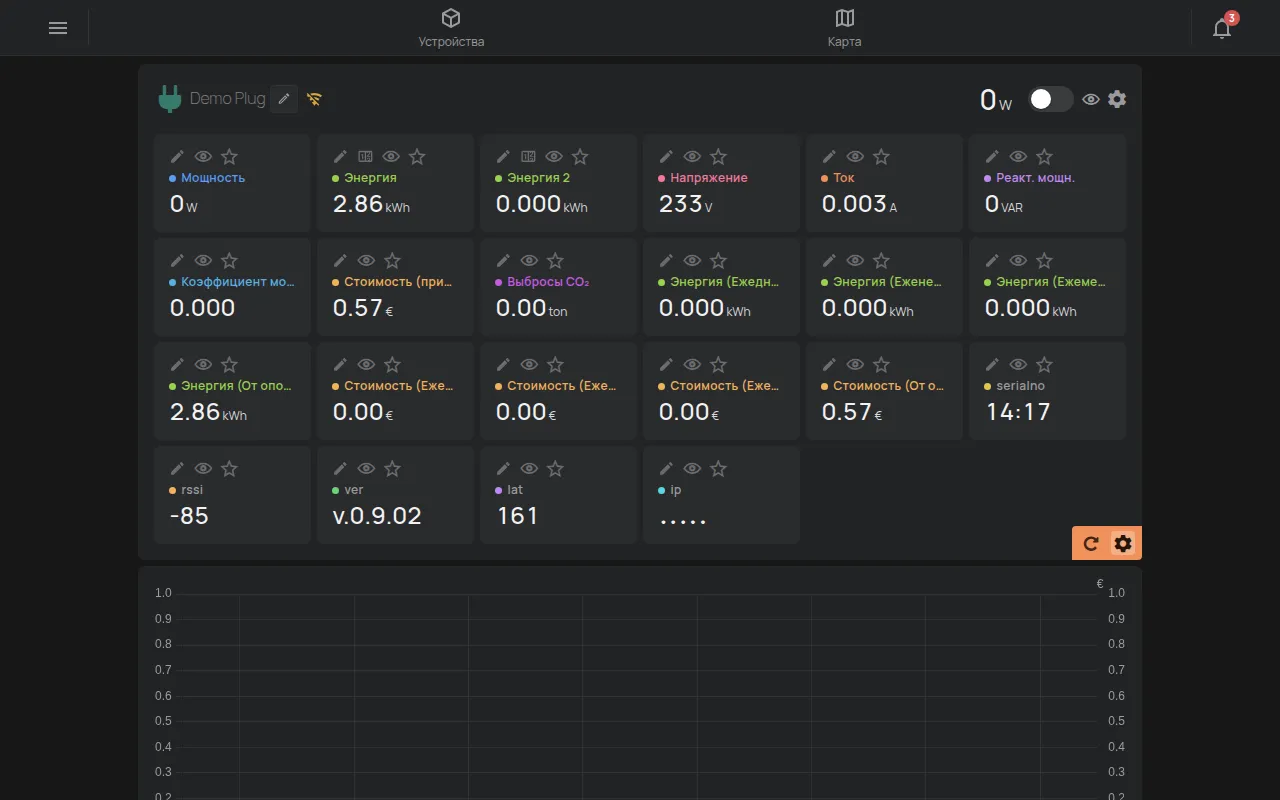Toggle visibility of rssi card
This screenshot has height=800, width=1280.
pos(203,468)
